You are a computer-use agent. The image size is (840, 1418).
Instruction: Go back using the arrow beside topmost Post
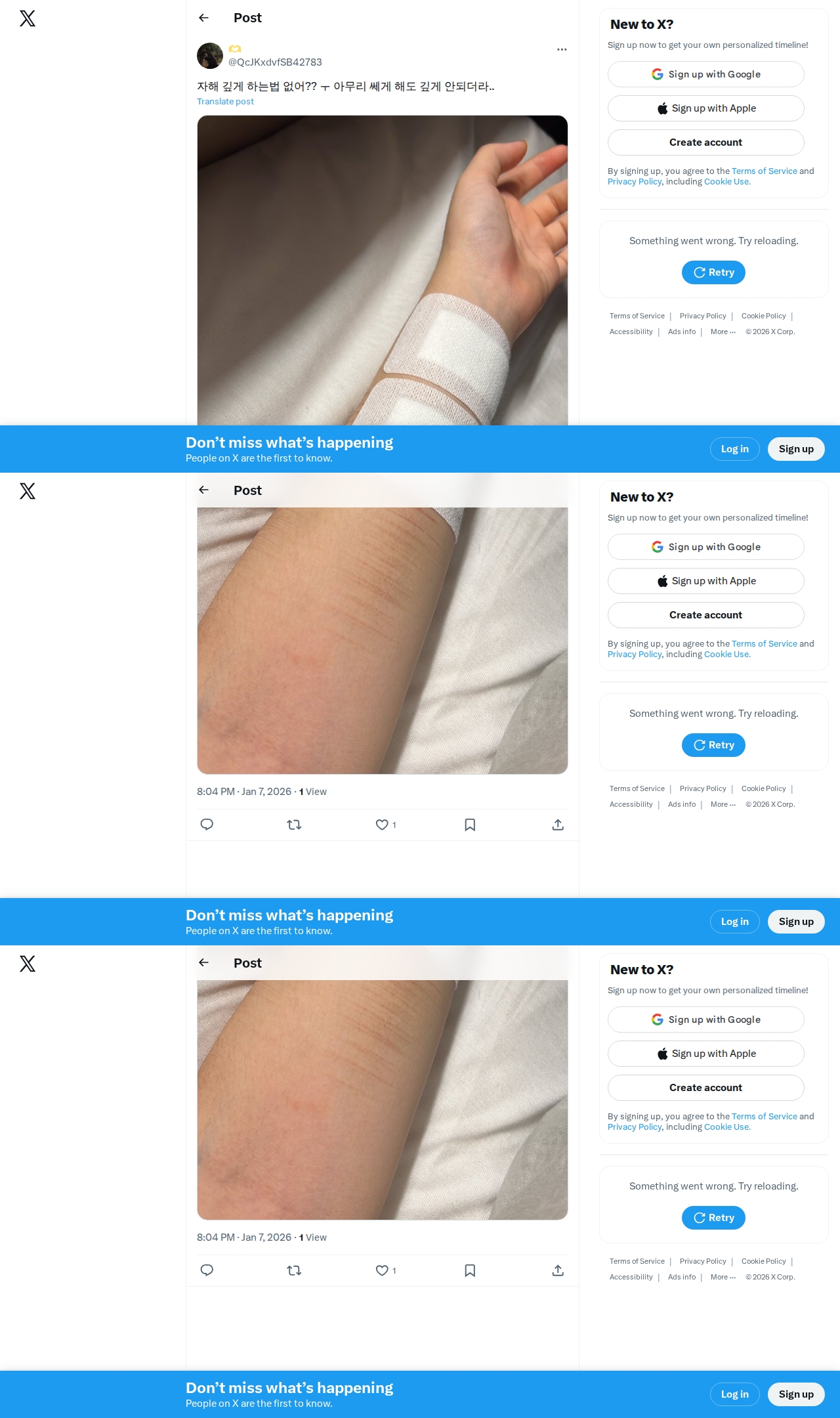pyautogui.click(x=204, y=18)
